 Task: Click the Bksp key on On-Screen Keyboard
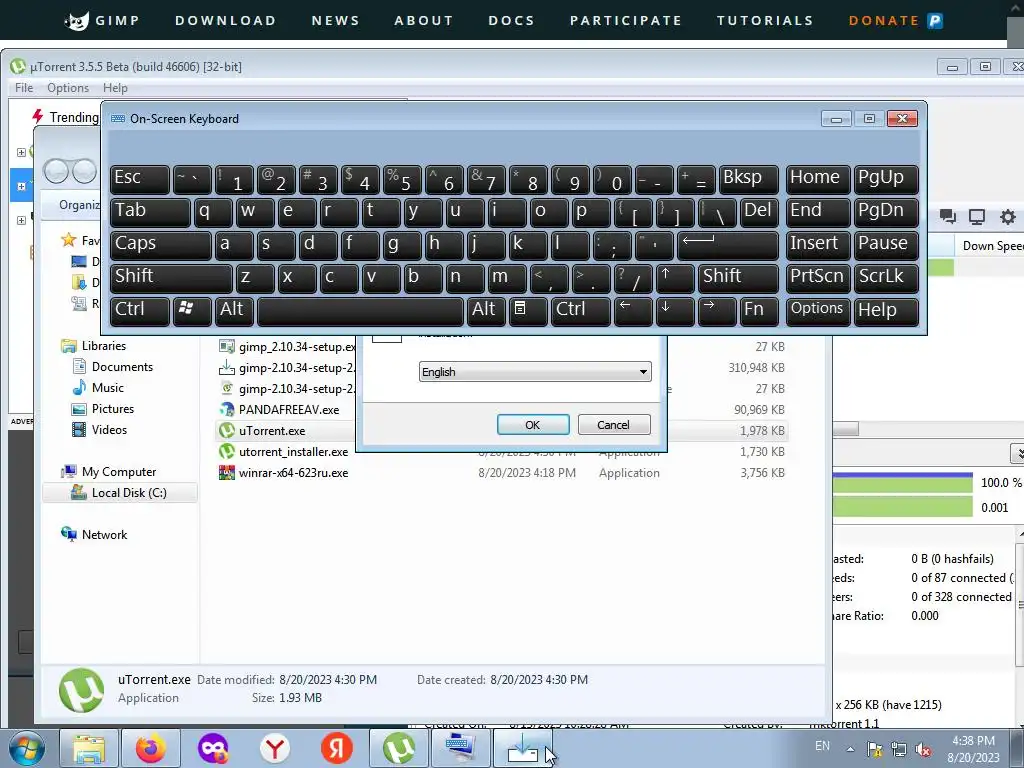(x=748, y=179)
